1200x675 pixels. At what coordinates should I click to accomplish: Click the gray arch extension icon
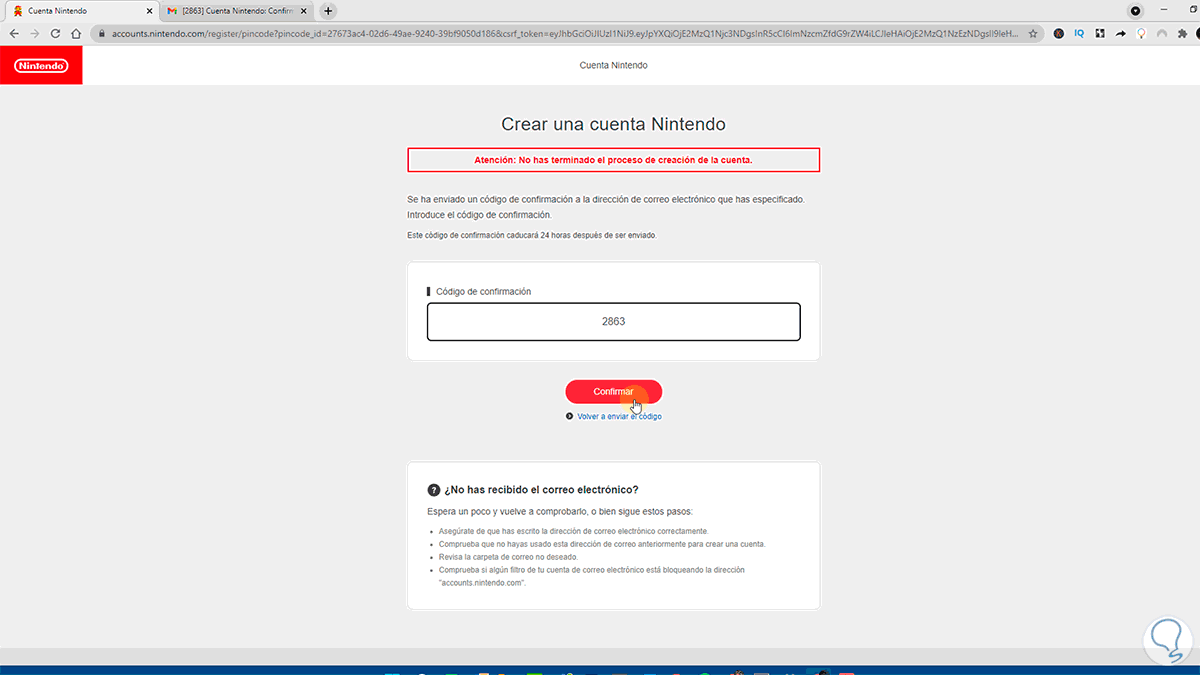(x=1162, y=33)
